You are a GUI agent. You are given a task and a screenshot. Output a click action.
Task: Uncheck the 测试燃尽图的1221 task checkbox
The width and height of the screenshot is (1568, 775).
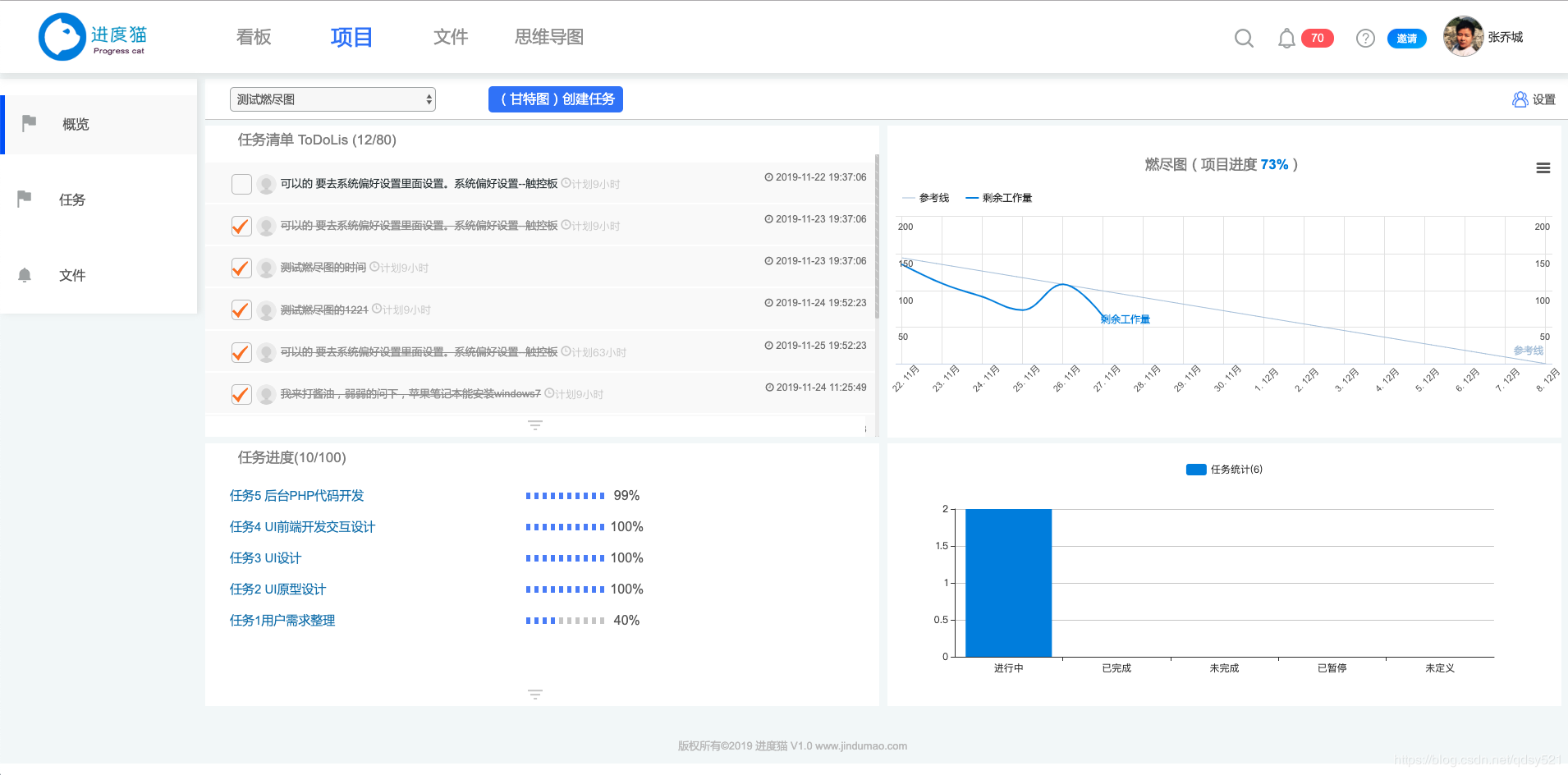(x=241, y=310)
